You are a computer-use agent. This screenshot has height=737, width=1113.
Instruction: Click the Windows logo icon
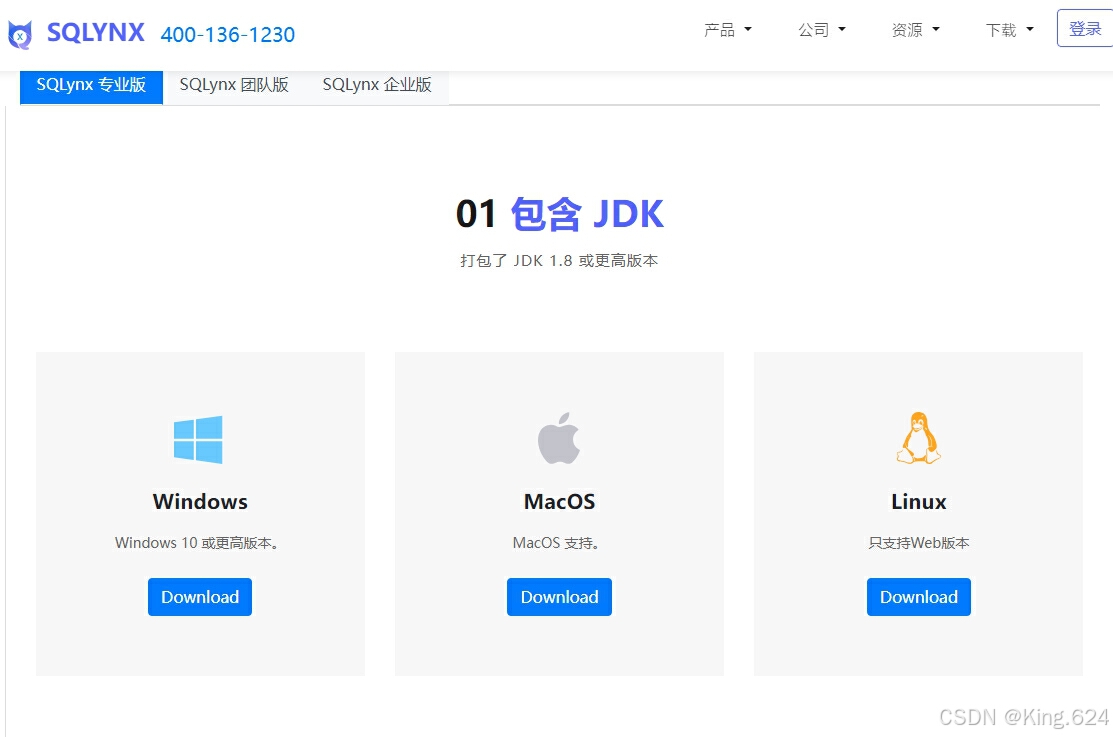(x=198, y=440)
